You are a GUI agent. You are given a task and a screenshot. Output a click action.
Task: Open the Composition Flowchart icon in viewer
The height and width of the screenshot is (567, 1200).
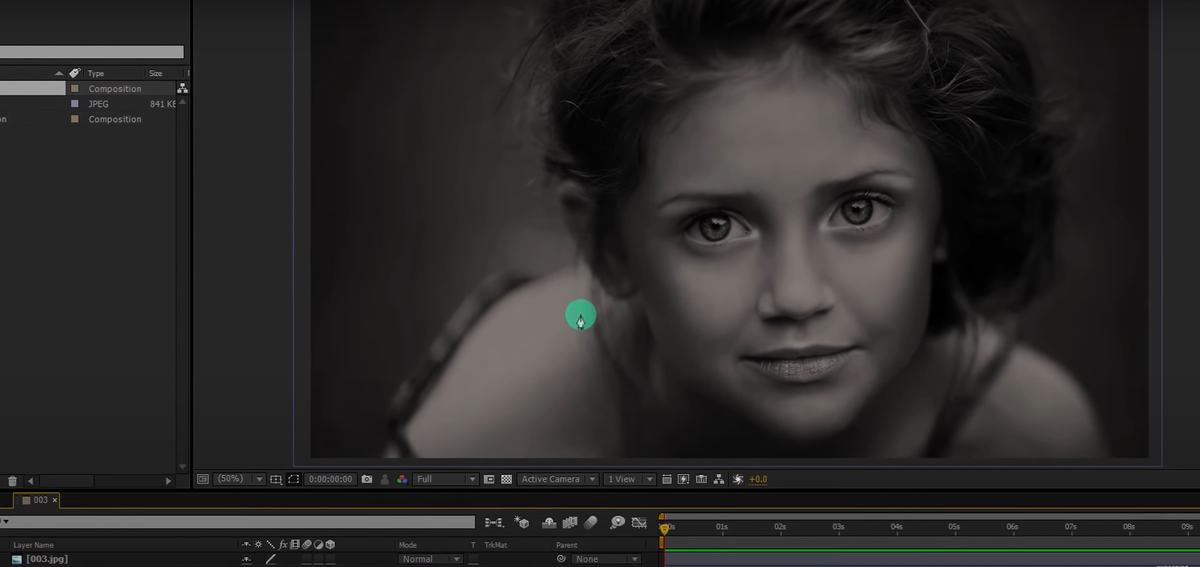tap(719, 479)
